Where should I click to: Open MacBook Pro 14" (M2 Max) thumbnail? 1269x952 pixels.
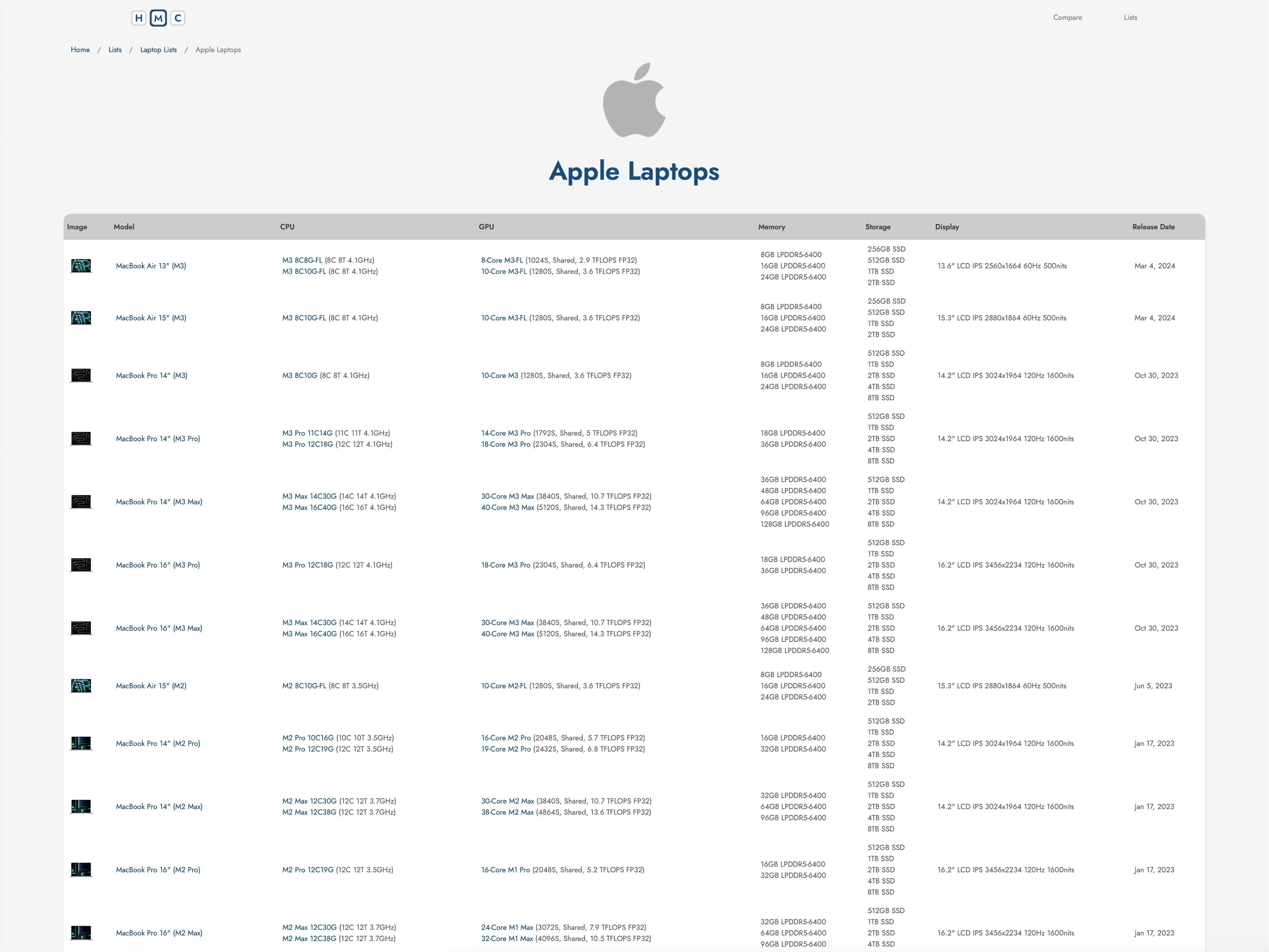(81, 806)
